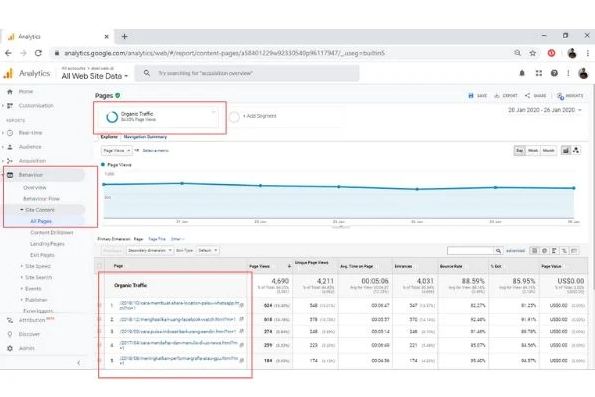The image size is (595, 397).
Task: Open the Google apps grid icon
Action: coord(538,73)
